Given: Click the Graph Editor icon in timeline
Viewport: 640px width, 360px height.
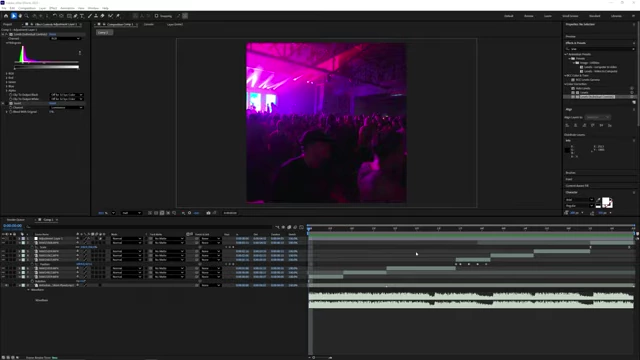Looking at the screenshot, I should (x=301, y=227).
